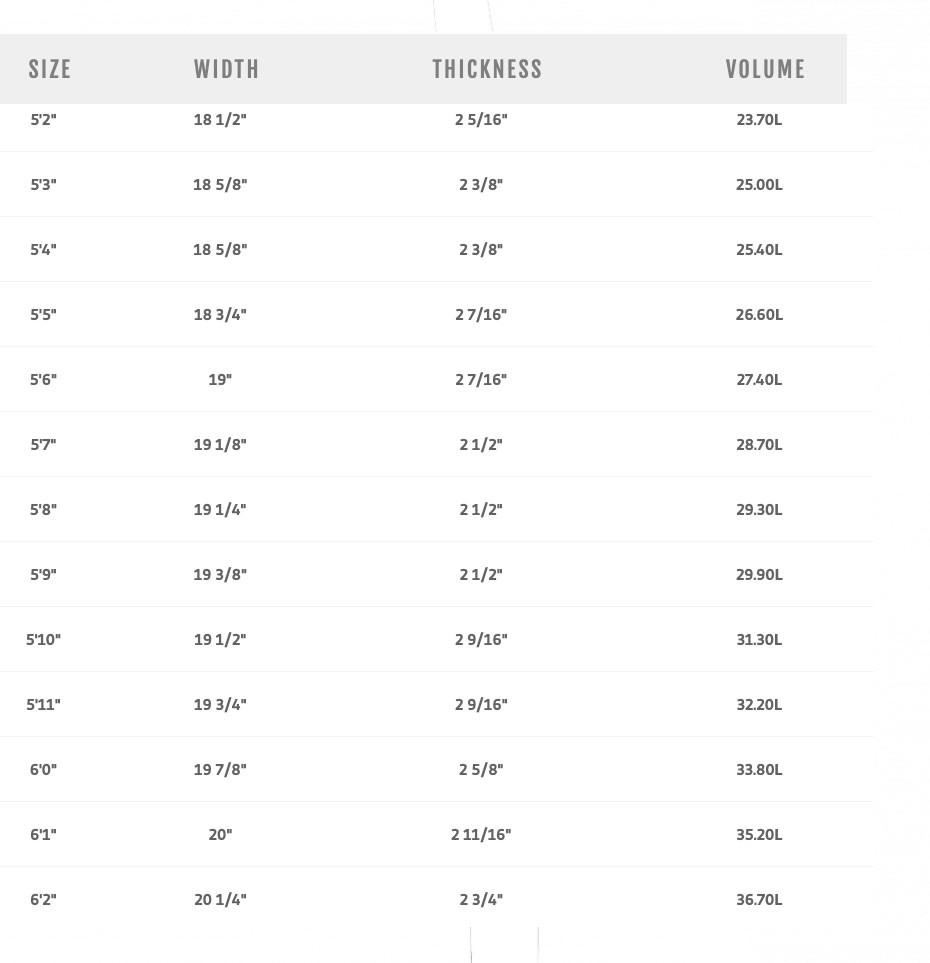Viewport: 930px width, 963px height.
Task: Select the 32.20L volume cell
Action: point(759,705)
